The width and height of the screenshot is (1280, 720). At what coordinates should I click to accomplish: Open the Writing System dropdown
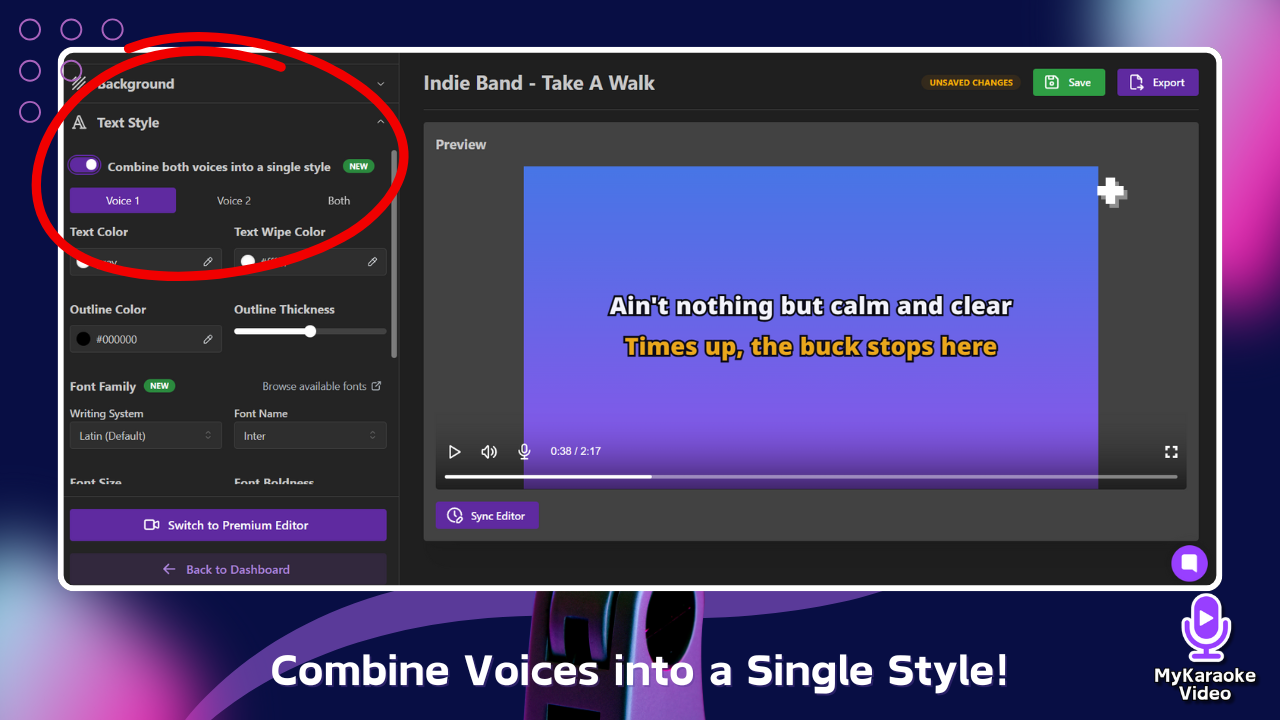click(146, 436)
